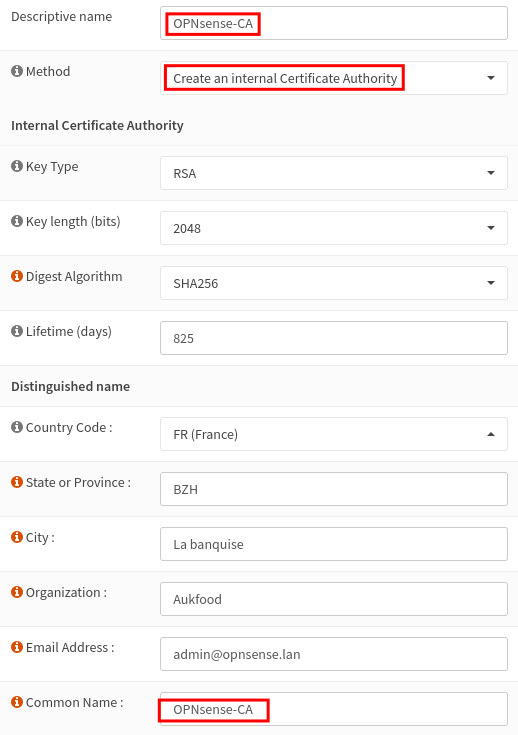The image size is (518, 735).
Task: Open the SHA256 Digest Algorithm dropdown
Action: 334,283
